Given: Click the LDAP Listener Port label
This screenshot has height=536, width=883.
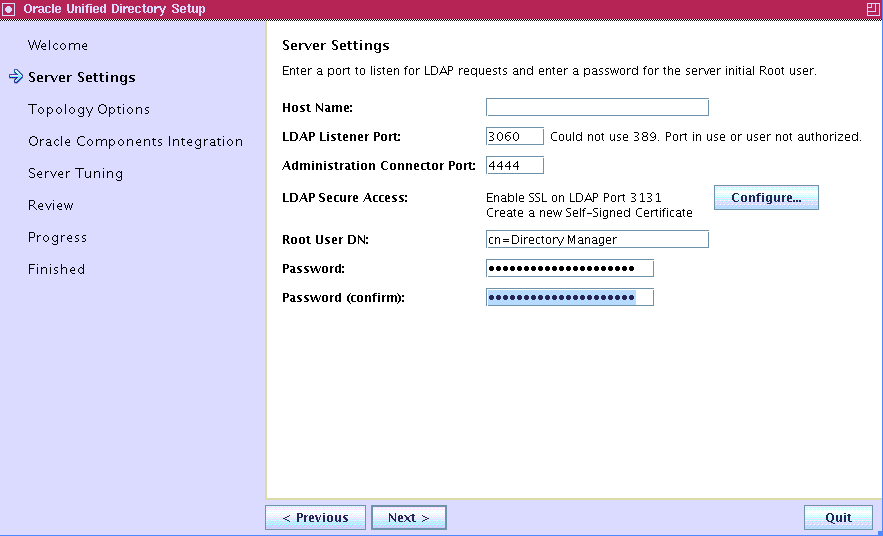Looking at the screenshot, I should click(341, 137).
